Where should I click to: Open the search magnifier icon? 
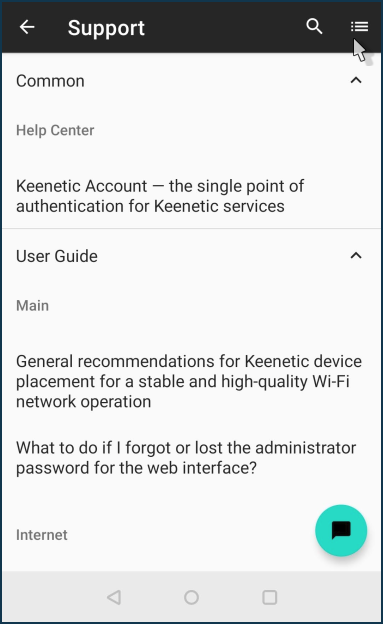(x=314, y=27)
